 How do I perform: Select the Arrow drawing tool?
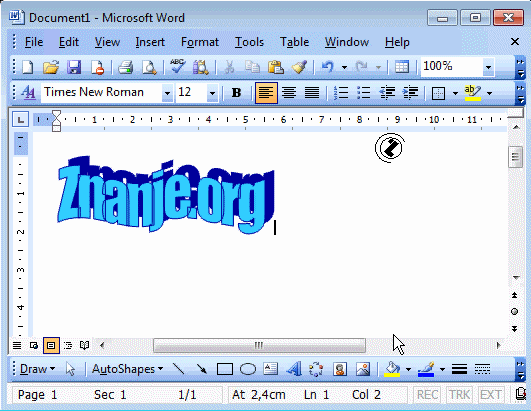[201, 369]
